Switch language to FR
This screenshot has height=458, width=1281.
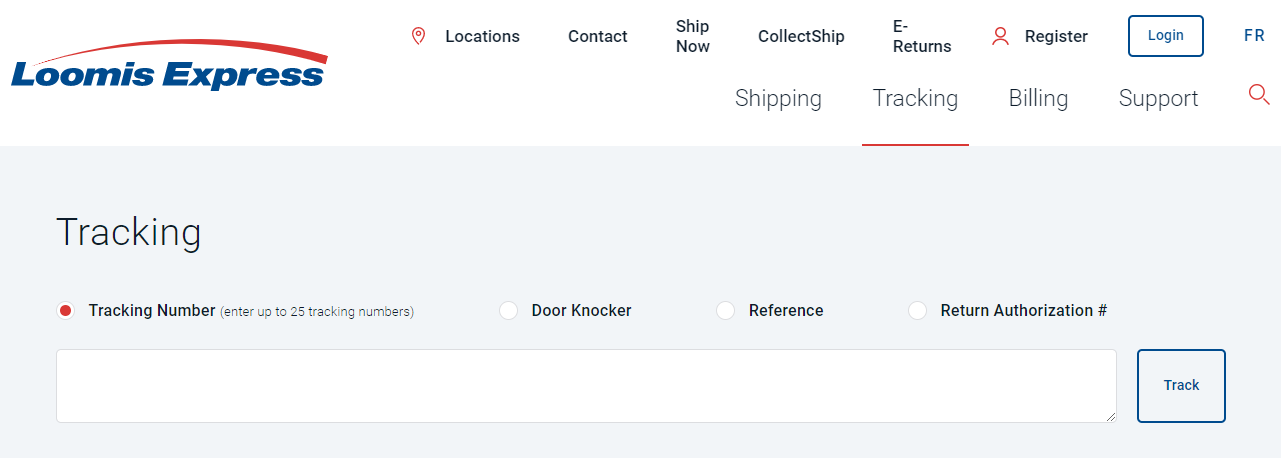click(1254, 36)
